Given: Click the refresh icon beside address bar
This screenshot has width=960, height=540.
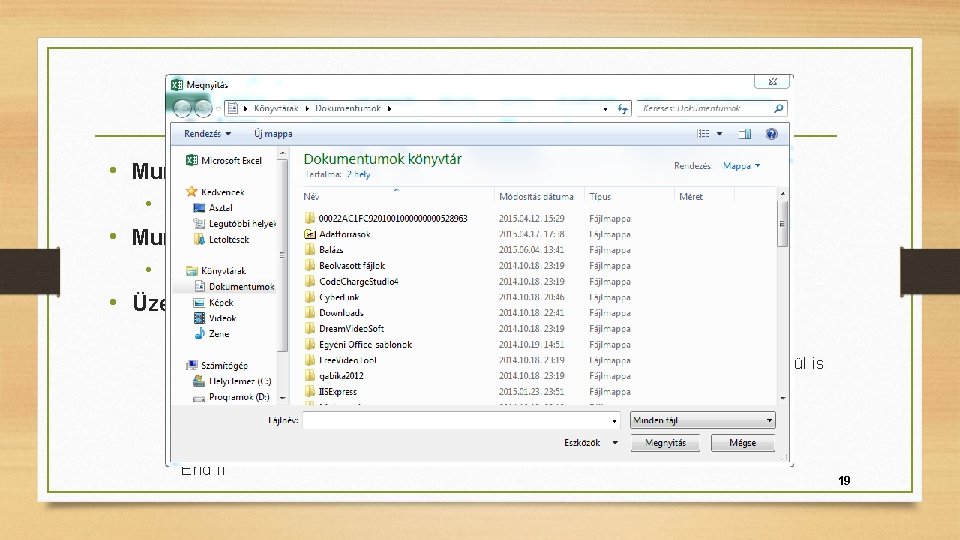Looking at the screenshot, I should click(623, 108).
